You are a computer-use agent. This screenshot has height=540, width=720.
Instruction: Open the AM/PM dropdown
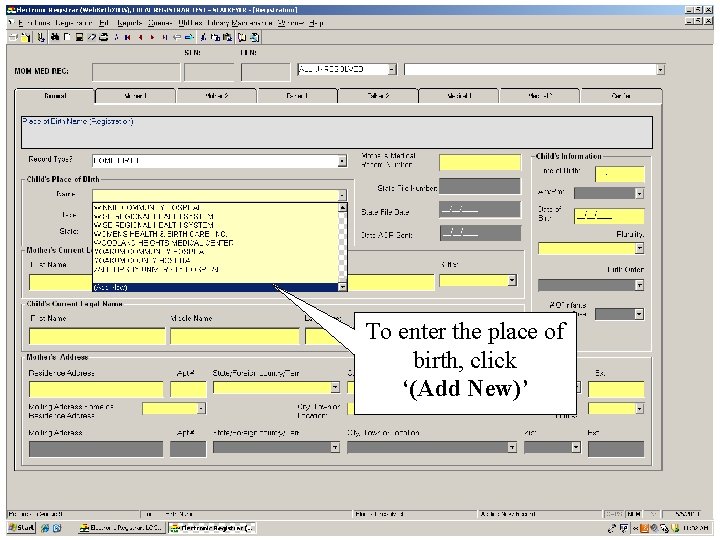pos(640,193)
